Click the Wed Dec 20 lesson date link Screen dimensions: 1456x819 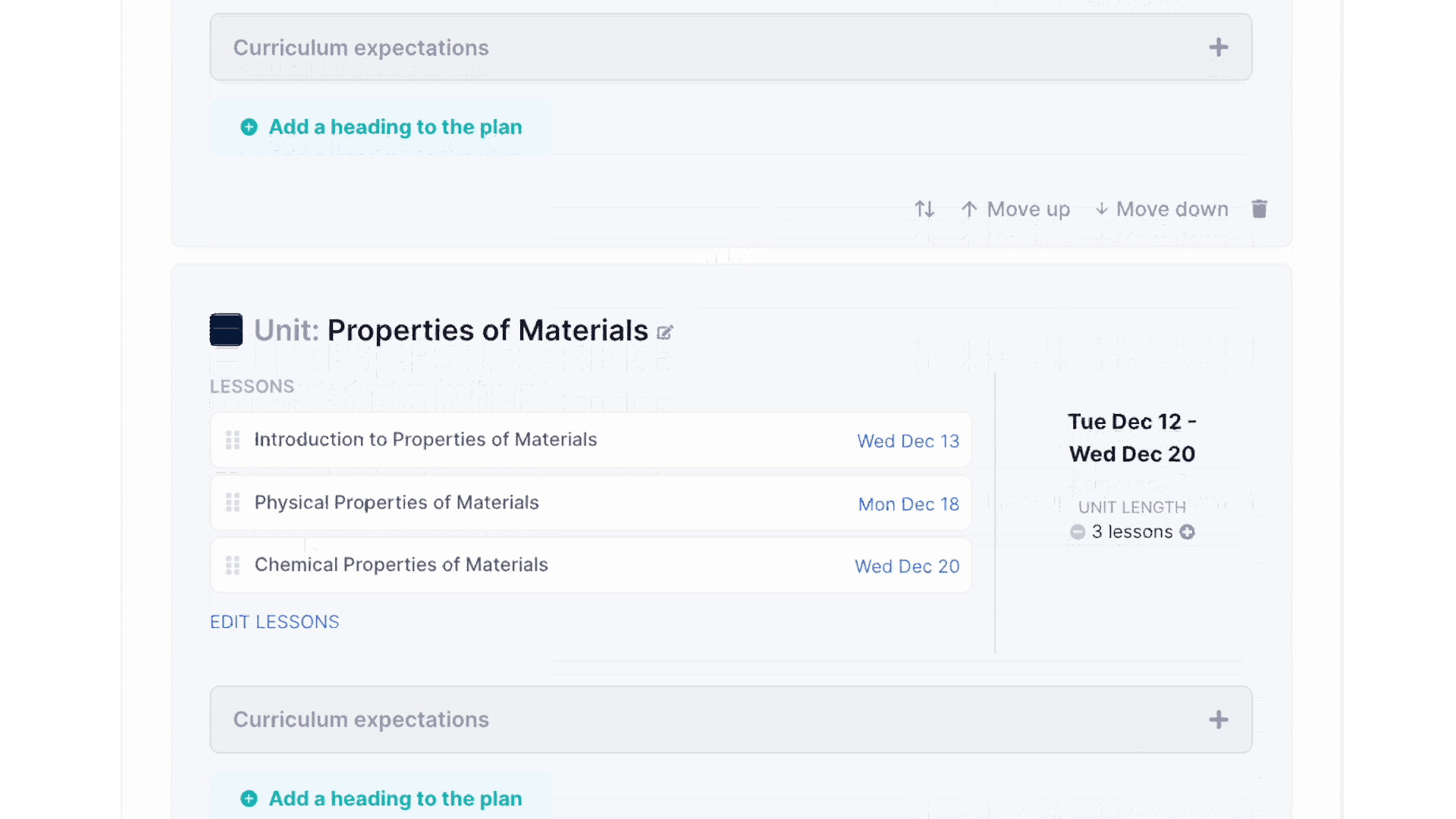click(907, 566)
